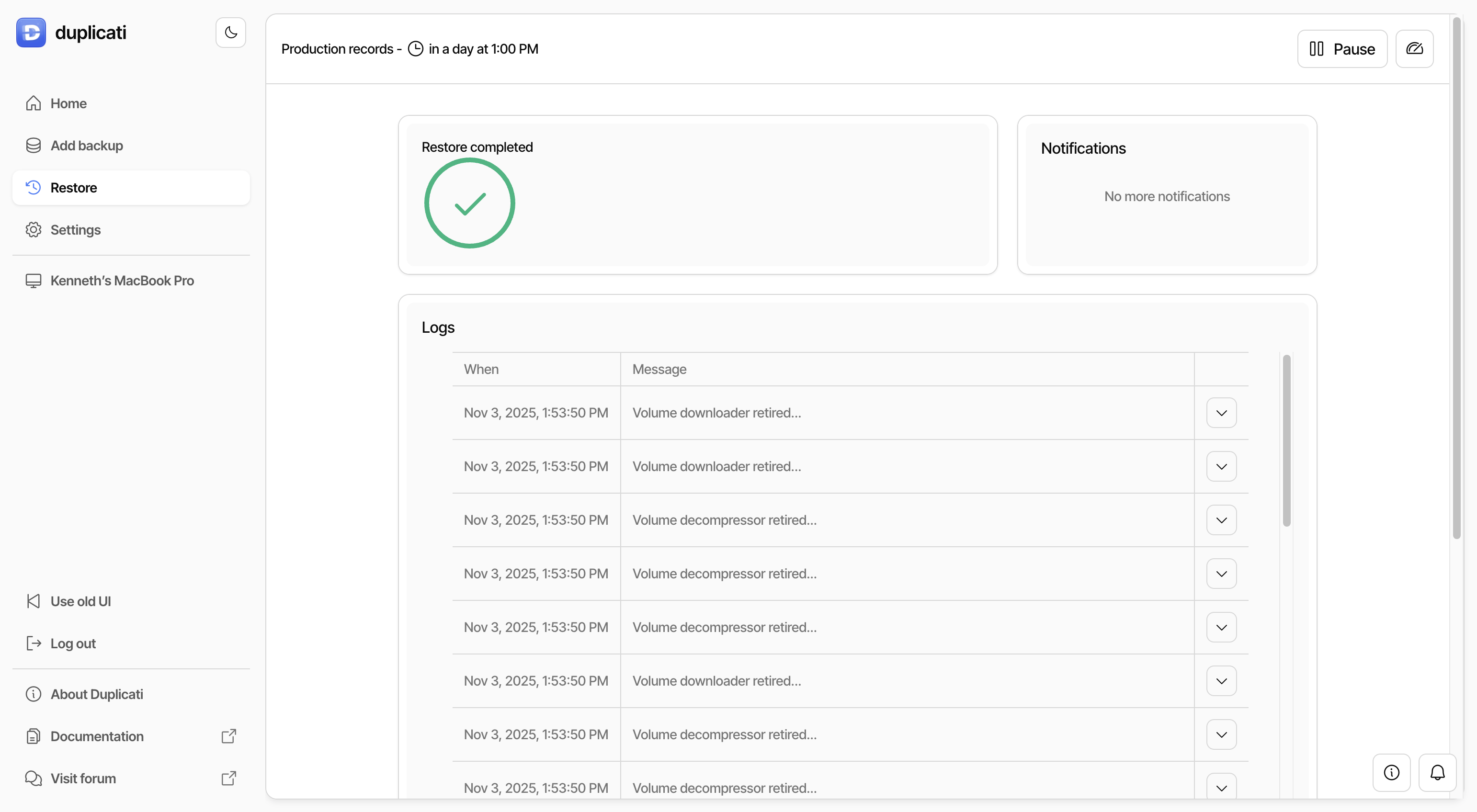The width and height of the screenshot is (1477, 812).
Task: Go to Home in sidebar
Action: click(68, 103)
